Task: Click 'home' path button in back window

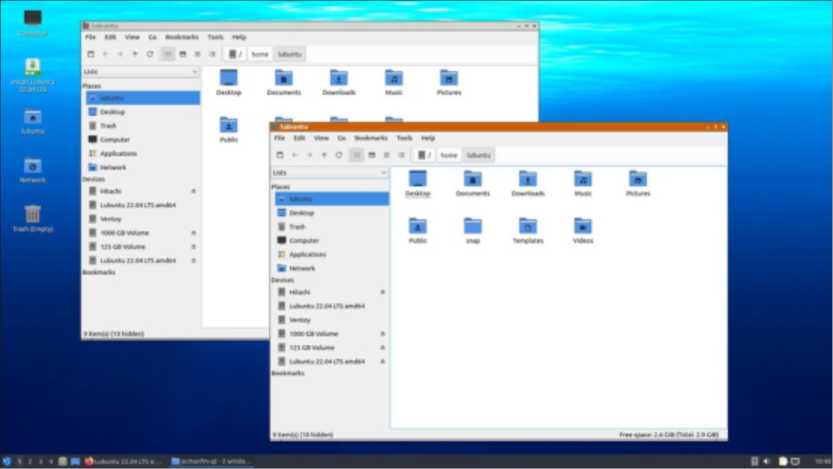Action: coord(260,54)
